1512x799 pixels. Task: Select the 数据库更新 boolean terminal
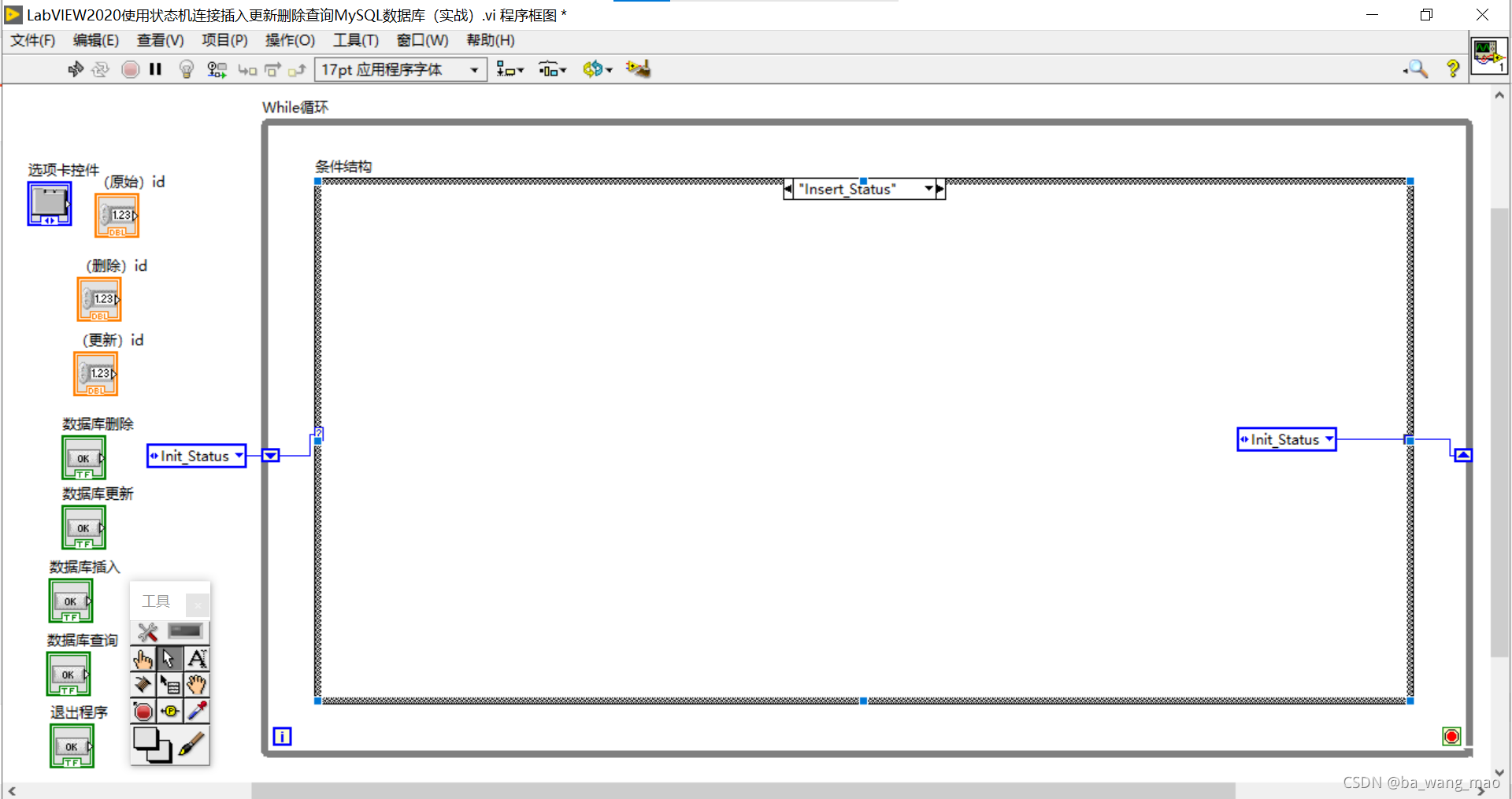(x=83, y=527)
